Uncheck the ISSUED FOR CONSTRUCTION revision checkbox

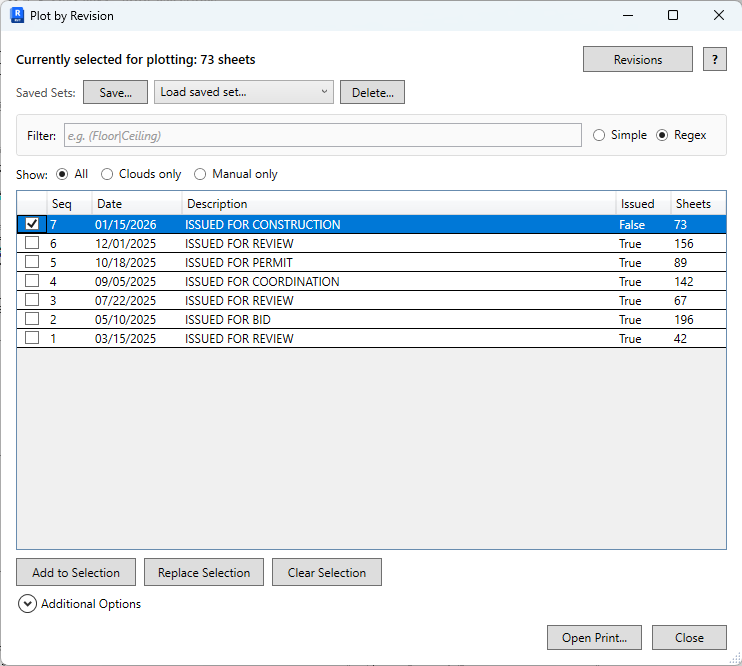coord(32,225)
